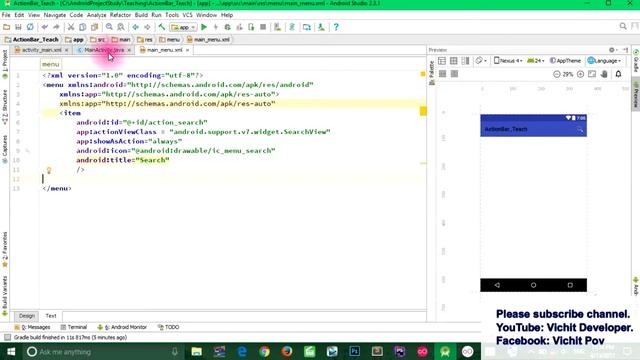The height and width of the screenshot is (360, 640).
Task: Toggle the Structure side panel
Action: pos(5,107)
